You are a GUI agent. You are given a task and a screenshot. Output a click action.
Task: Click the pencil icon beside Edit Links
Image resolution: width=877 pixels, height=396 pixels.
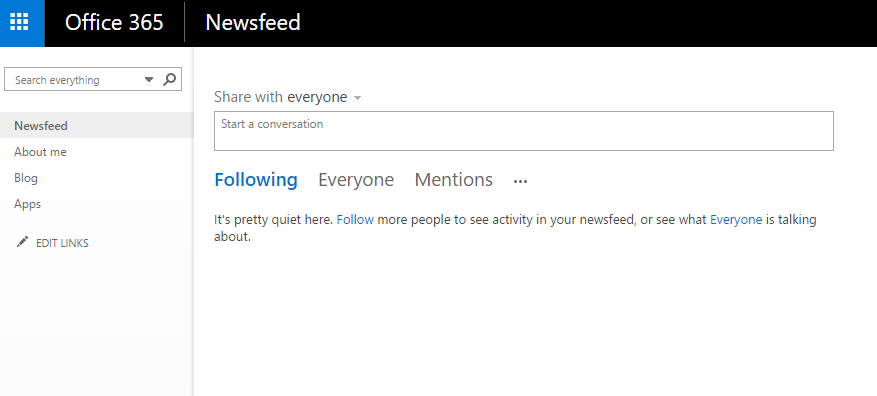point(22,242)
